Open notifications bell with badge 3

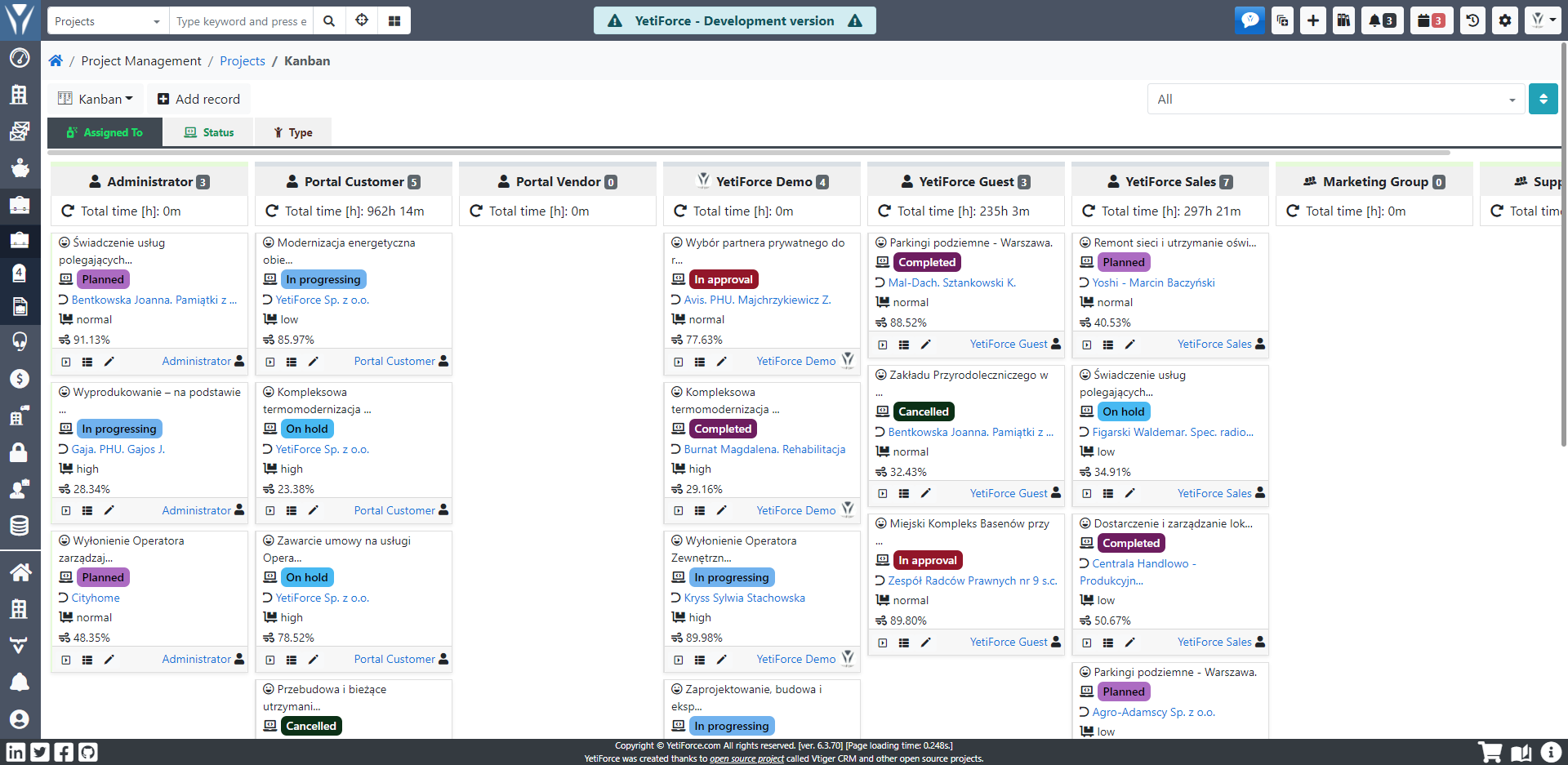tap(1382, 20)
